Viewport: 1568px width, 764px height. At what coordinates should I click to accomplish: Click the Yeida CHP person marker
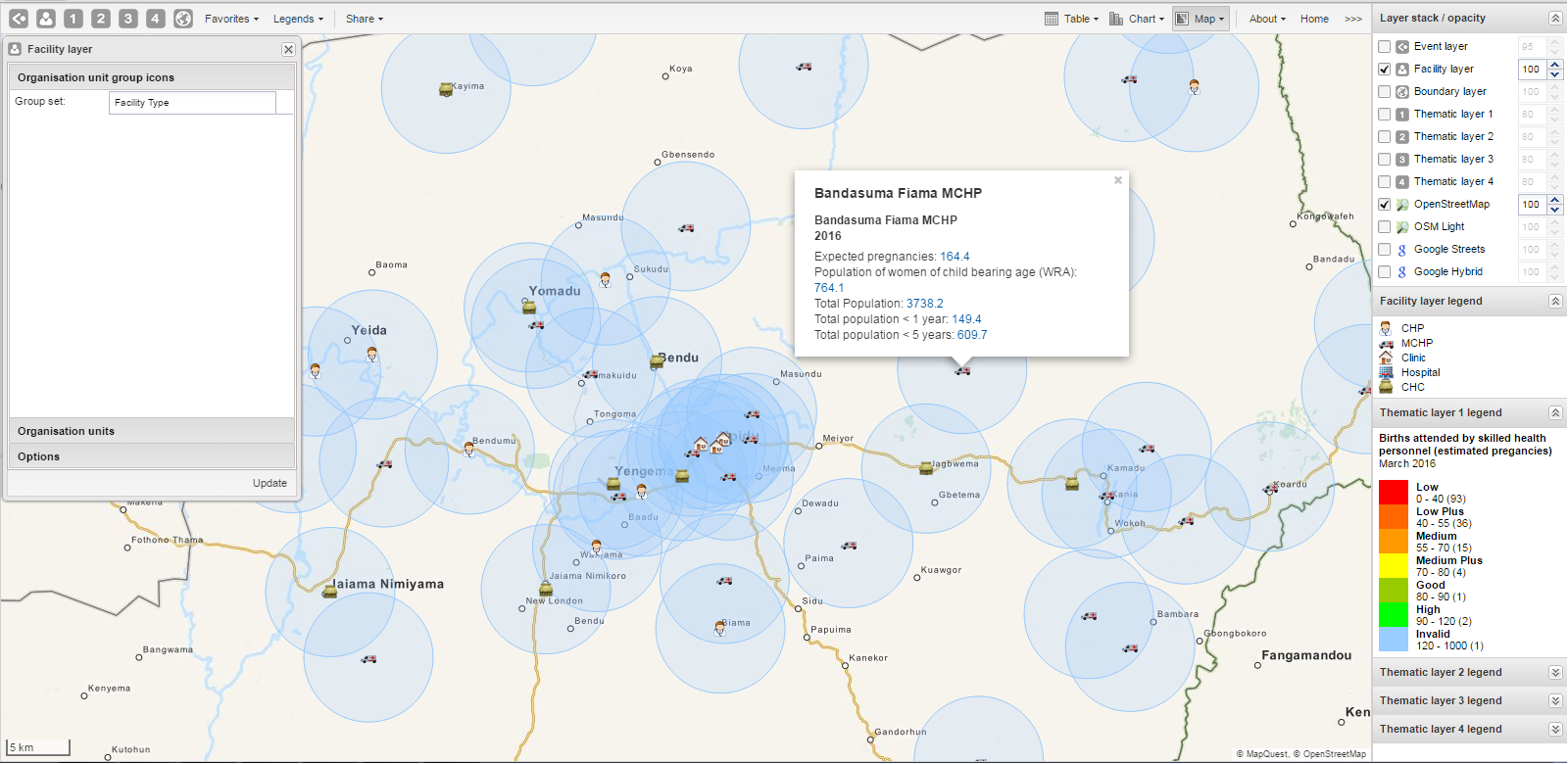coord(372,355)
